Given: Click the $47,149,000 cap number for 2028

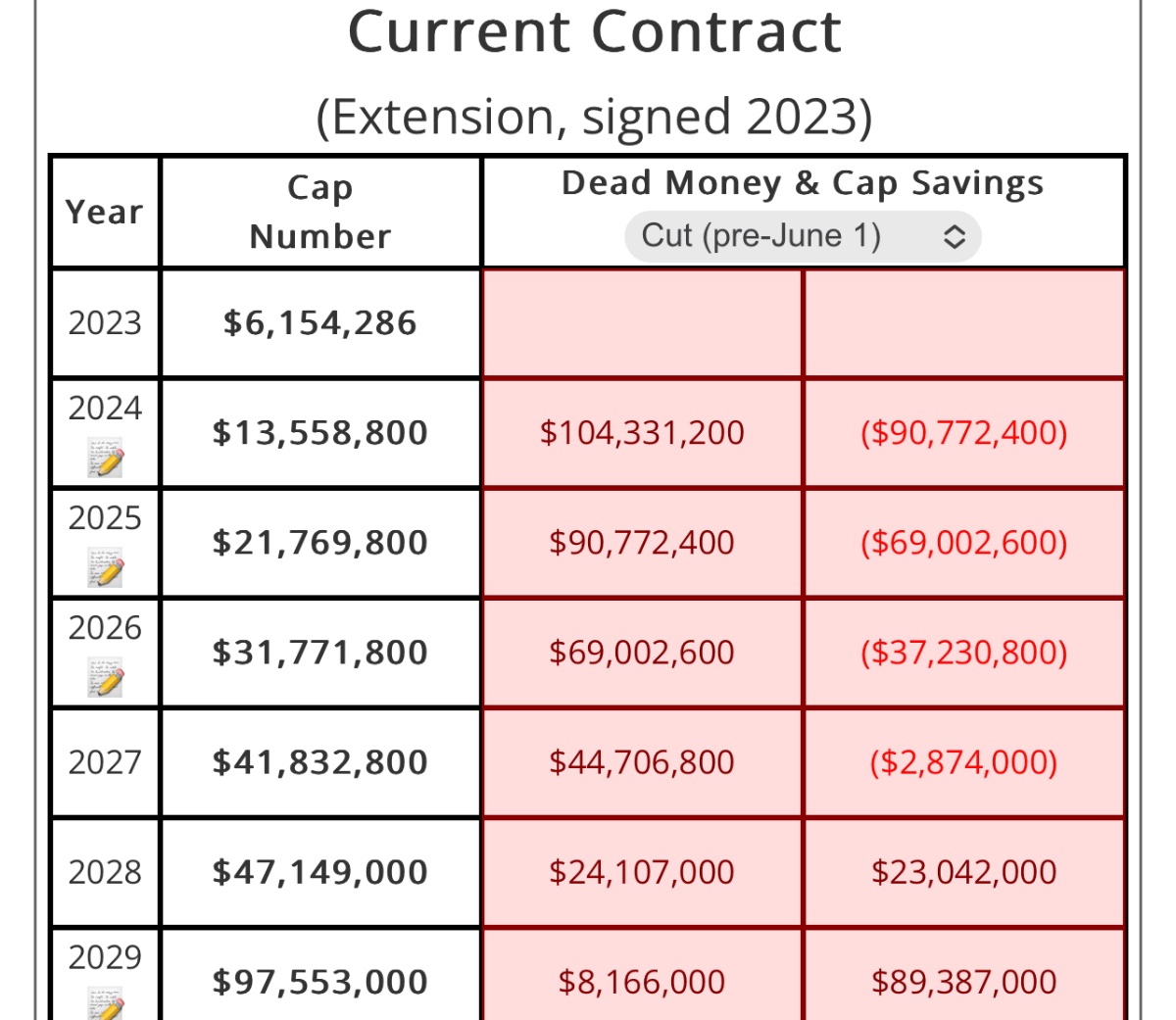Looking at the screenshot, I should [x=319, y=872].
